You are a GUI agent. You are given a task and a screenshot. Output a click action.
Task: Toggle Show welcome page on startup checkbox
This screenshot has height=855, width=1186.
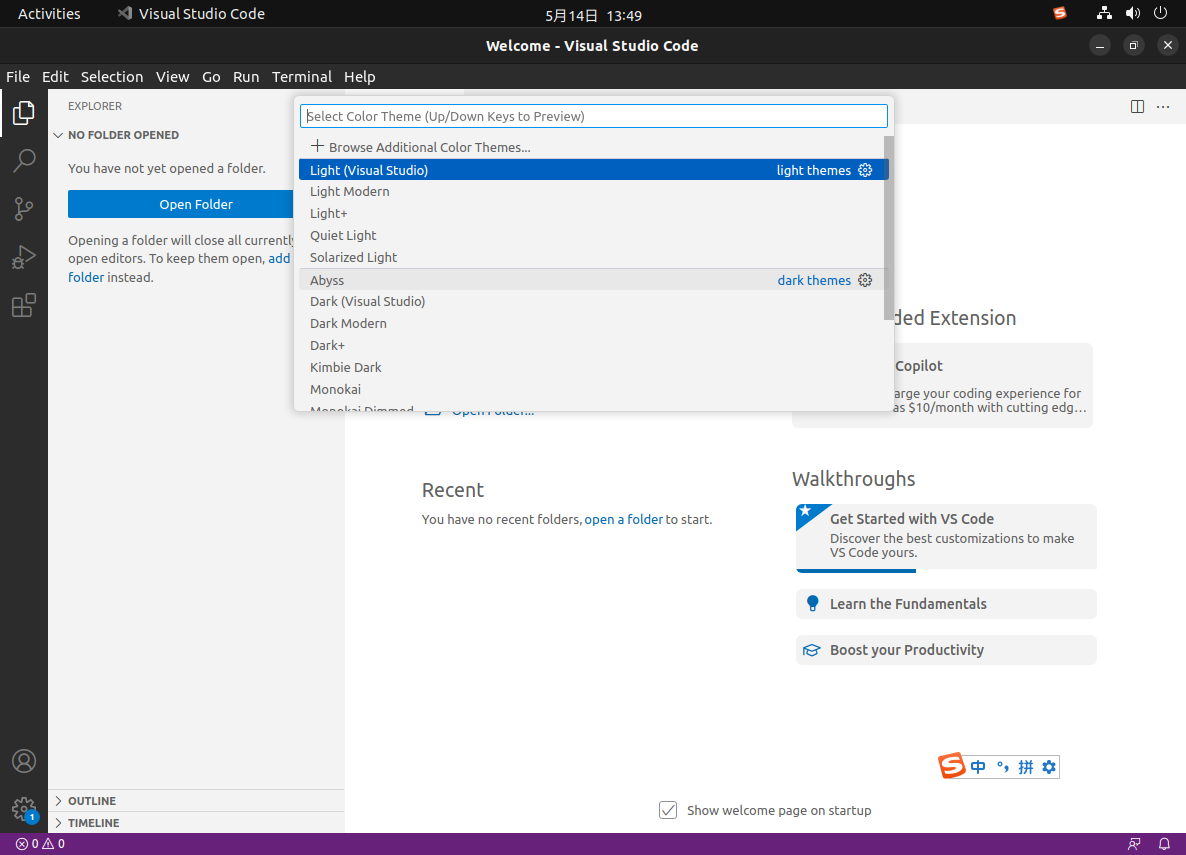(x=668, y=810)
